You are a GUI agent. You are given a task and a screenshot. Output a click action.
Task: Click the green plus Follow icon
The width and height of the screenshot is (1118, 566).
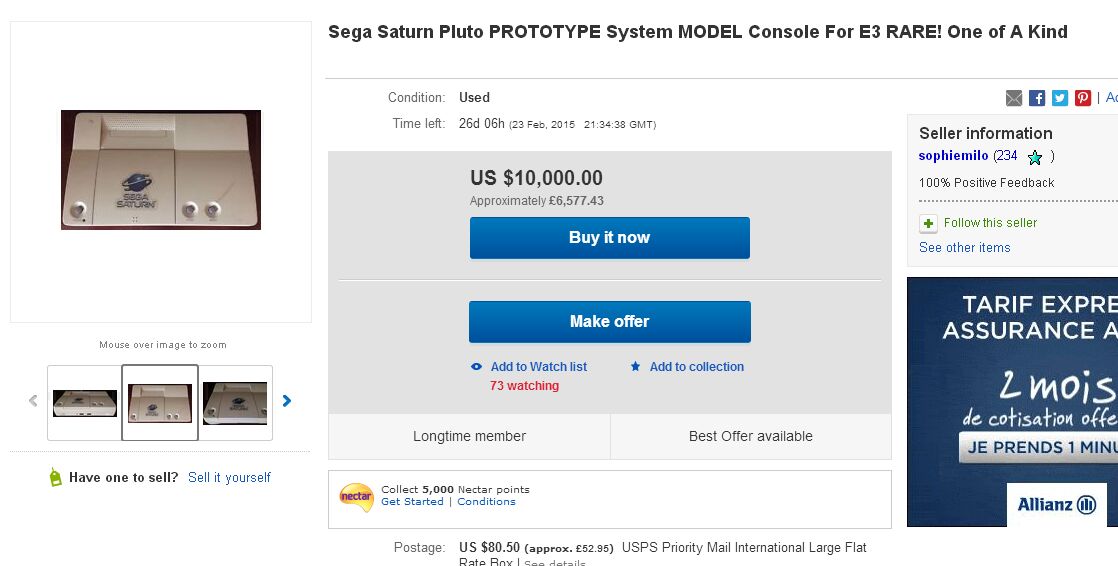click(928, 223)
